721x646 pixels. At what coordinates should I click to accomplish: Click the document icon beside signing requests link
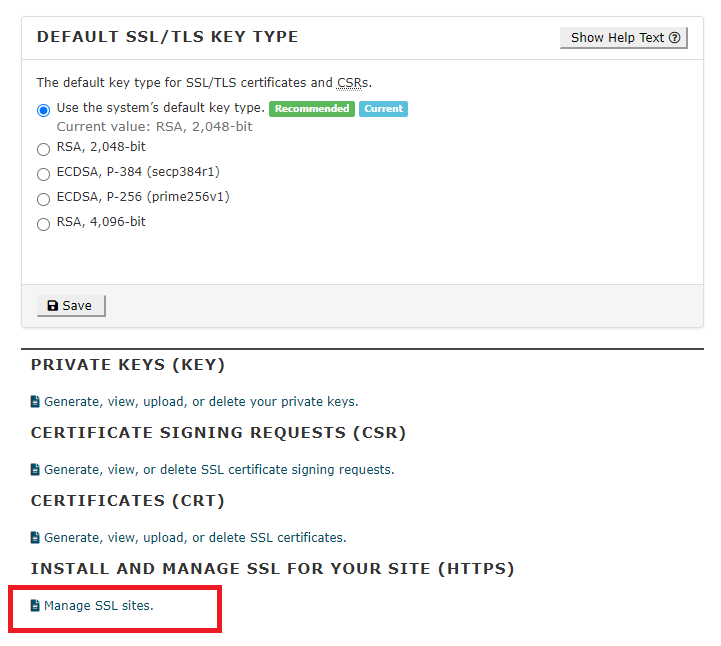[35, 469]
